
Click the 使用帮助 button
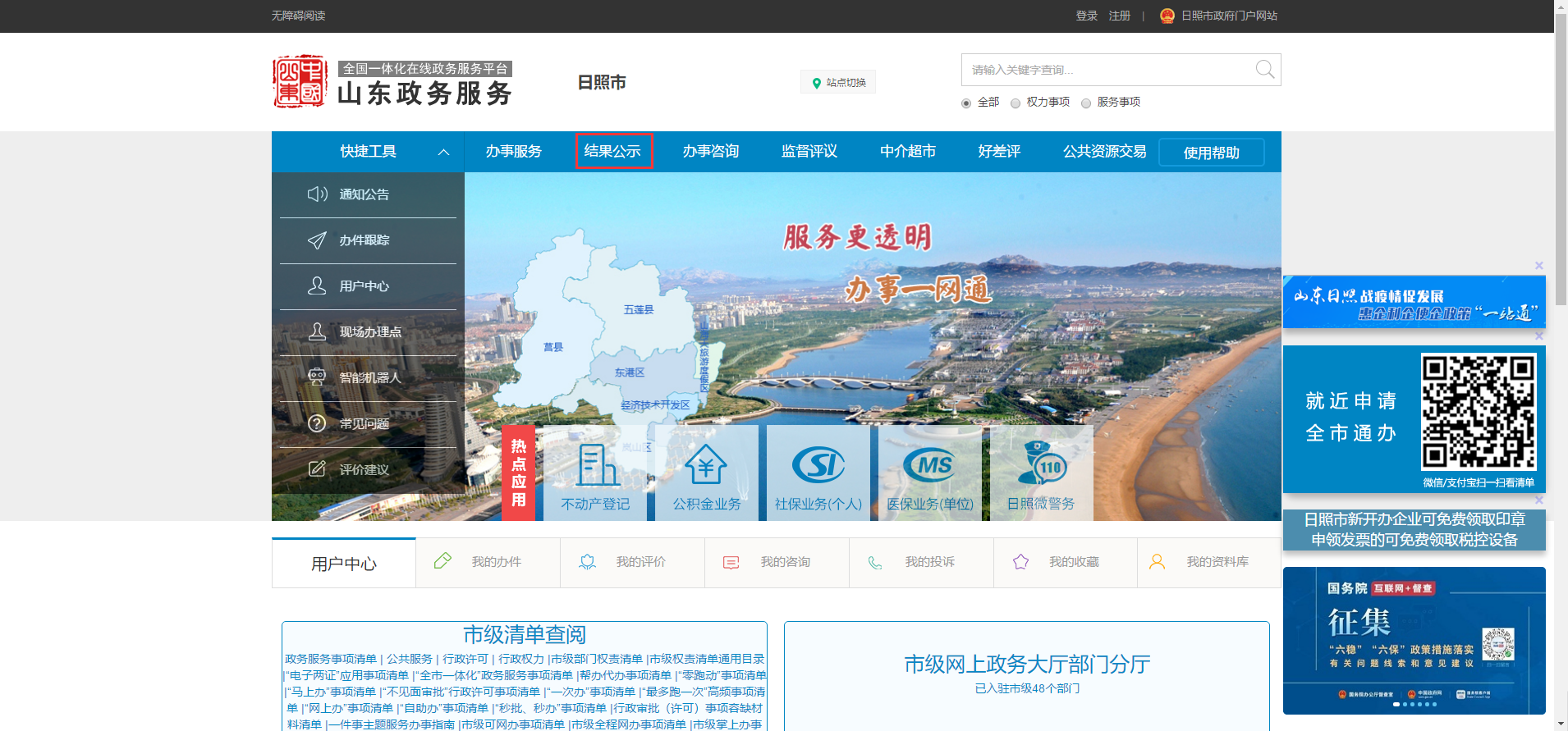point(1211,153)
